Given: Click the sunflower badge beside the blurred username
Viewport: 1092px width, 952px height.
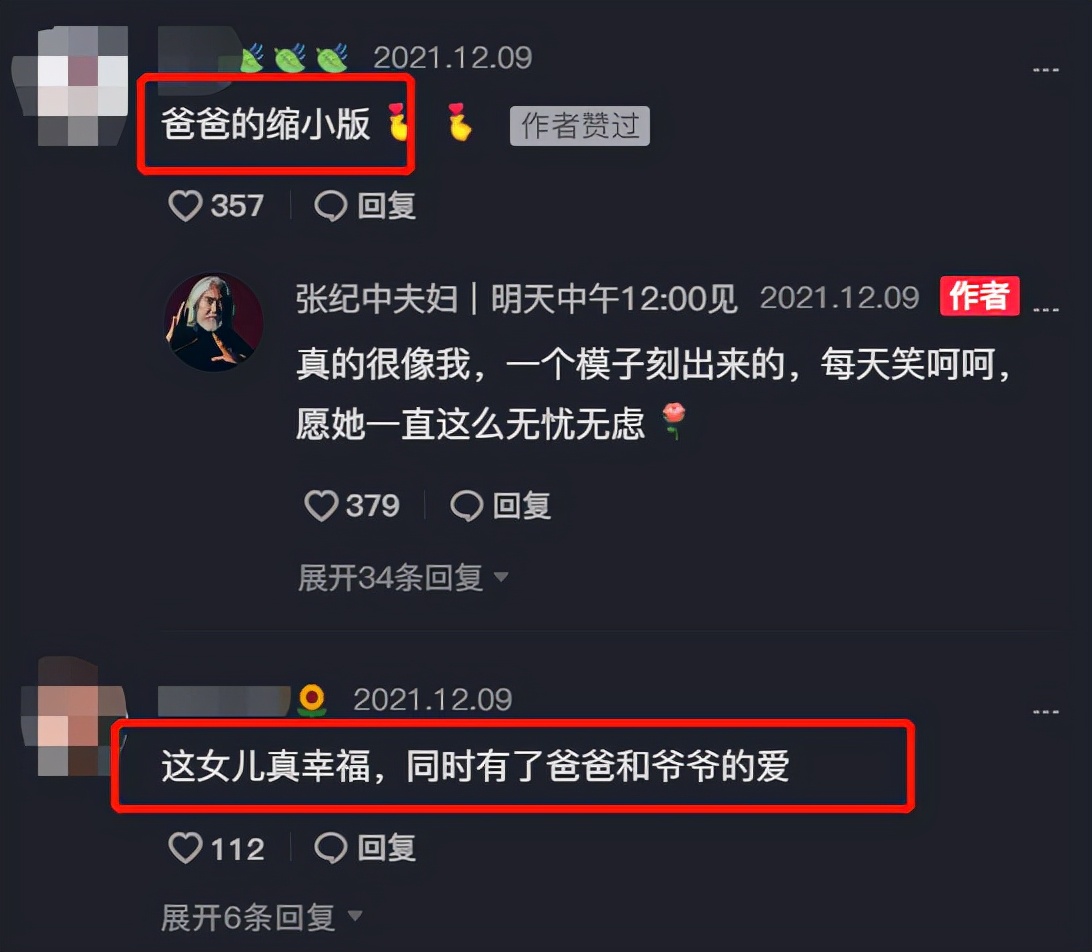Looking at the screenshot, I should point(311,700).
